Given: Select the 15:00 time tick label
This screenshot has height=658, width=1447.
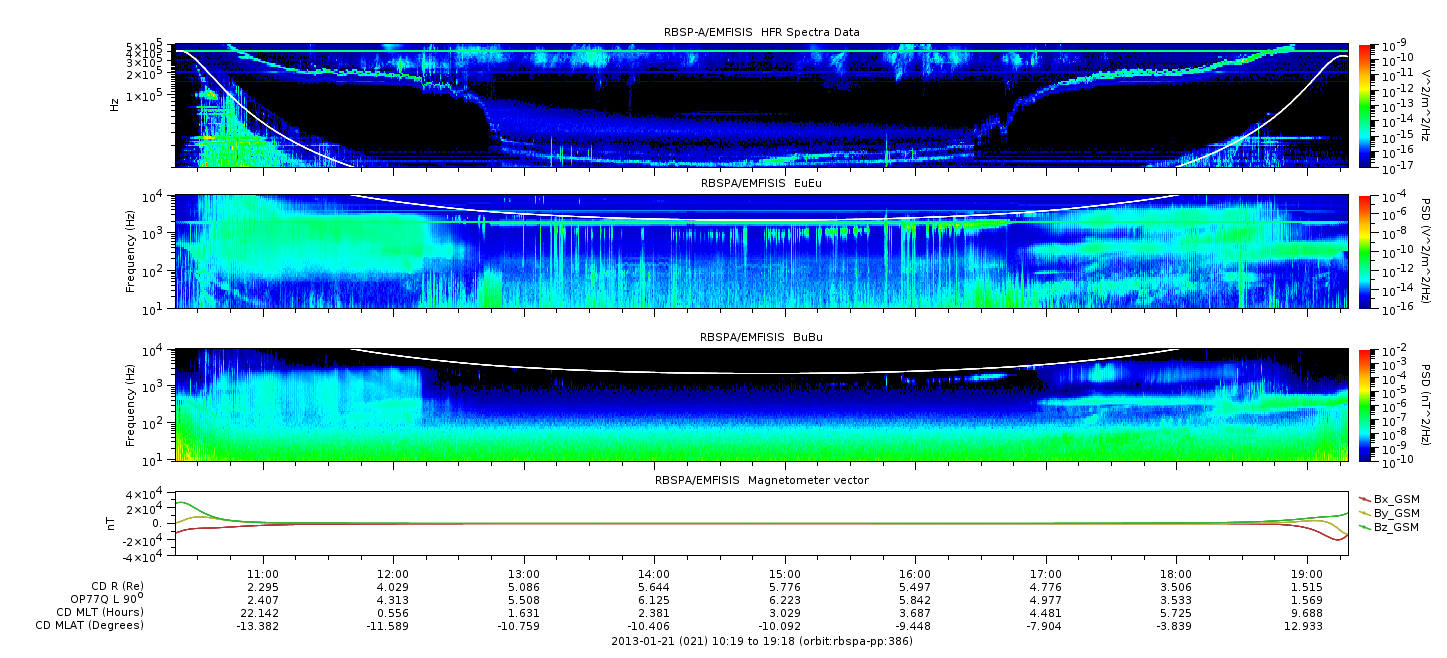Looking at the screenshot, I should 785,574.
